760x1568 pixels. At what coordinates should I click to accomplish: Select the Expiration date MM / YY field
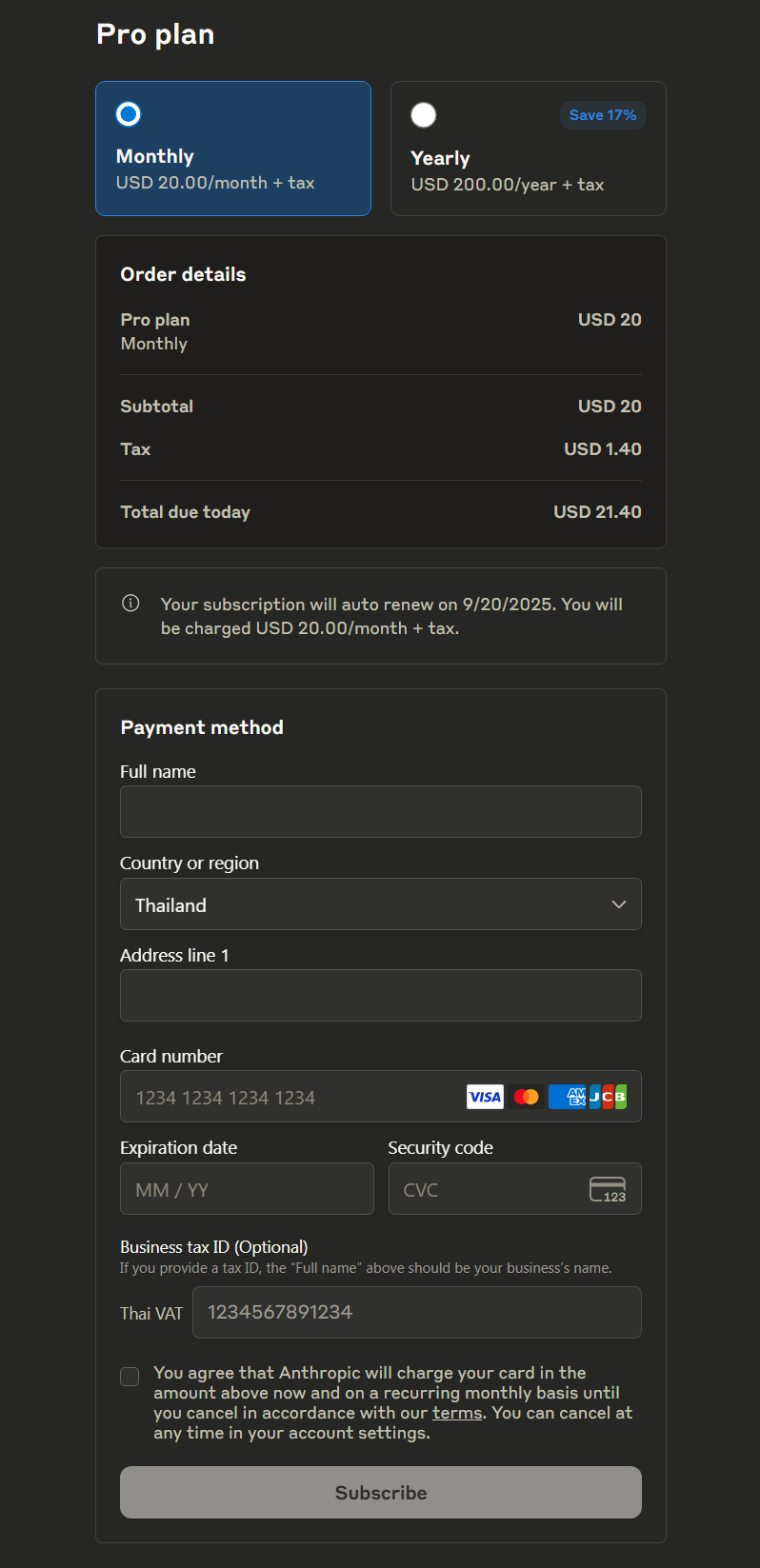[247, 1189]
